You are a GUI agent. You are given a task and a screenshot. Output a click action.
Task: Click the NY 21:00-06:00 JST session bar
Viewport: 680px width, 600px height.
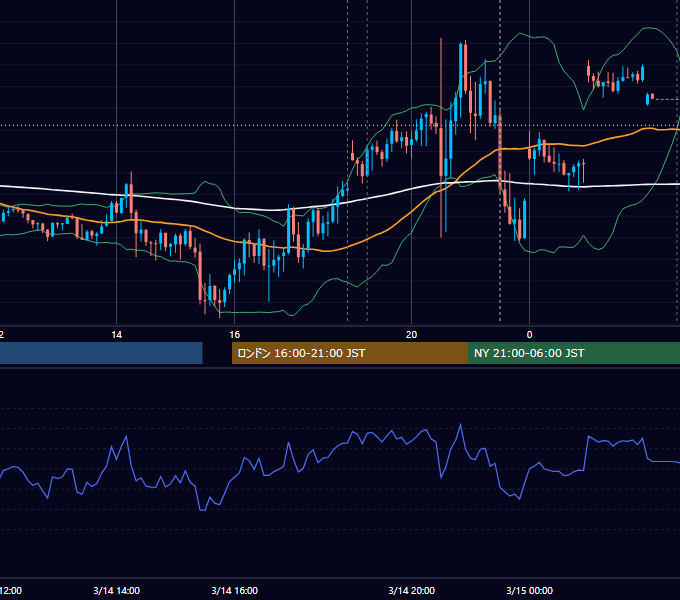pos(574,353)
